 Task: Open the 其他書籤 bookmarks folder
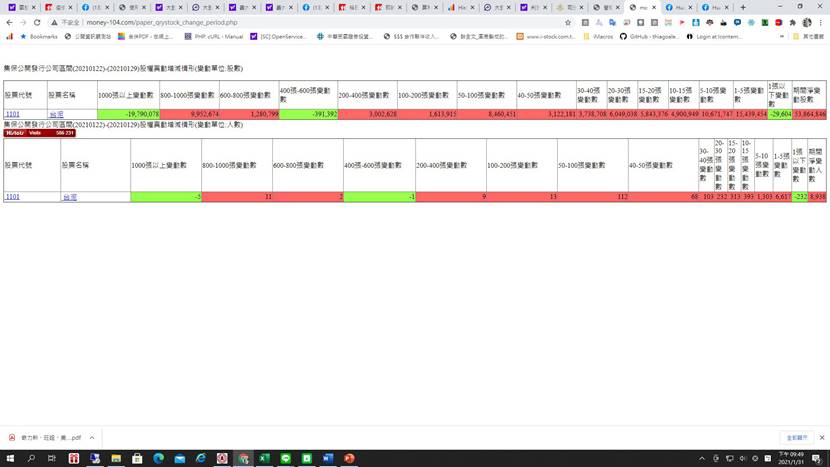[810, 36]
